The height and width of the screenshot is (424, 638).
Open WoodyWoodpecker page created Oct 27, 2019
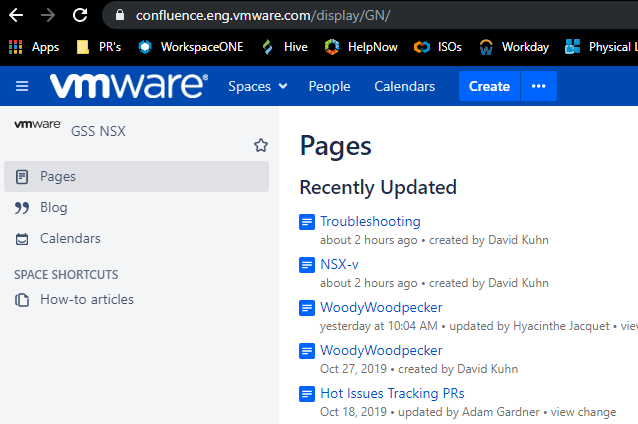(381, 350)
